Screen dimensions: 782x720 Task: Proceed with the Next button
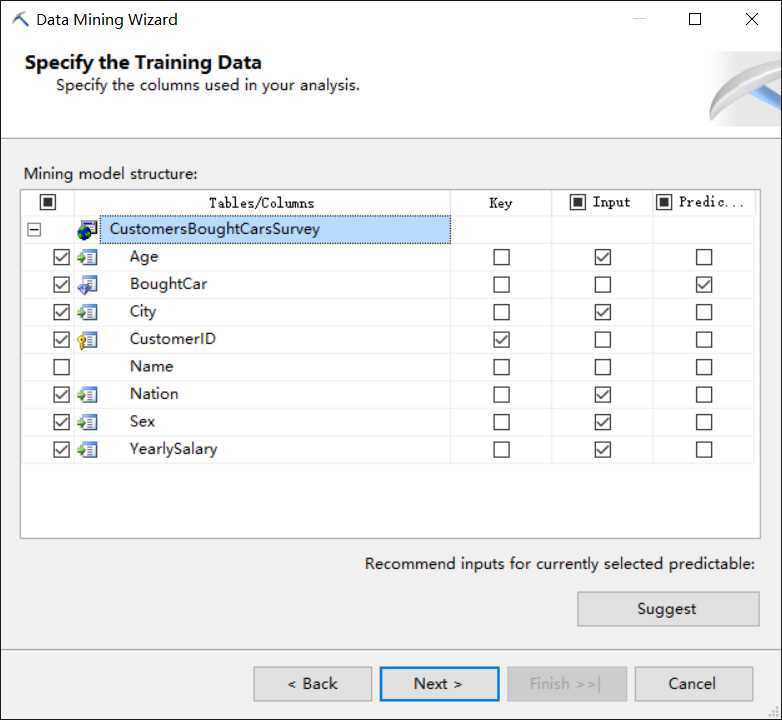click(x=438, y=684)
